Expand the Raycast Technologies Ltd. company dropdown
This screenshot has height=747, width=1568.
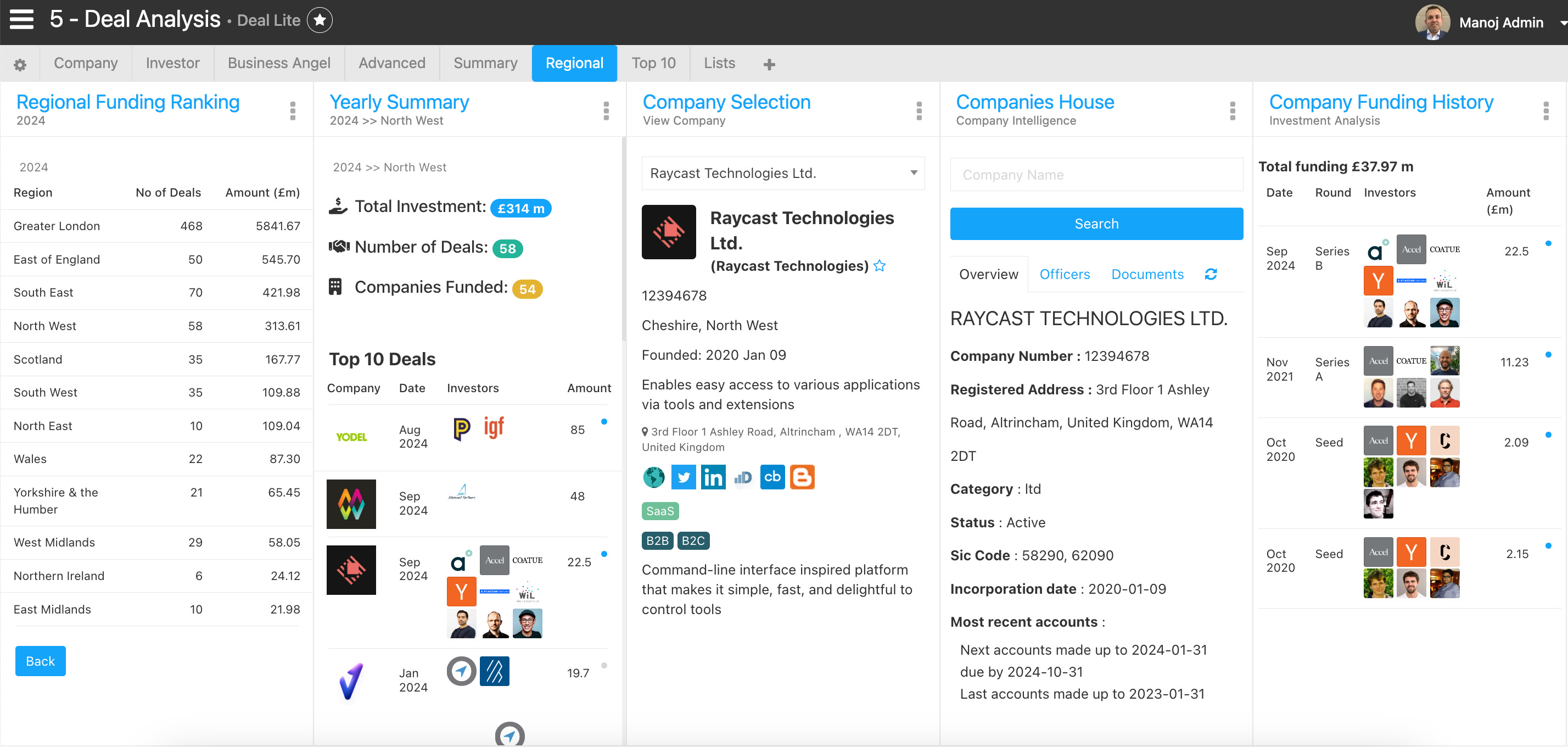(x=913, y=173)
